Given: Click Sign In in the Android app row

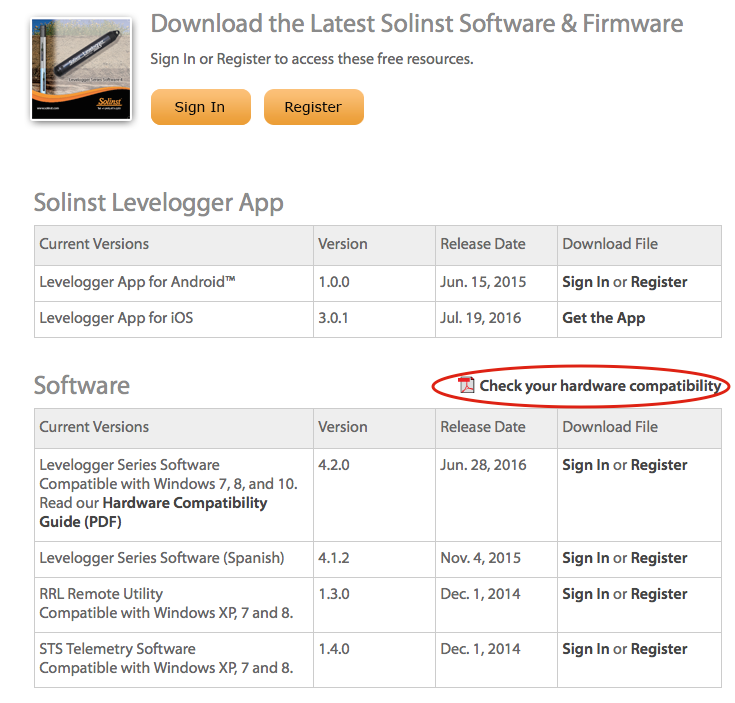Looking at the screenshot, I should tap(585, 282).
